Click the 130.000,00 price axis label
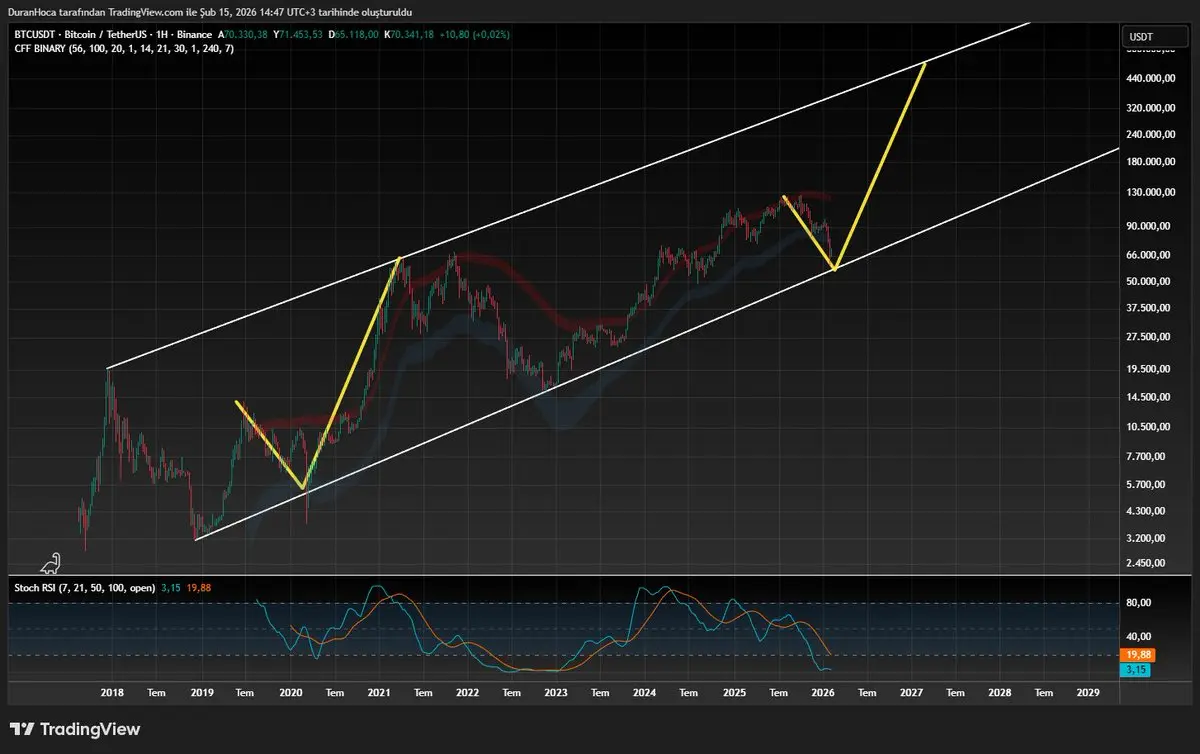This screenshot has width=1200, height=754. coord(1150,192)
